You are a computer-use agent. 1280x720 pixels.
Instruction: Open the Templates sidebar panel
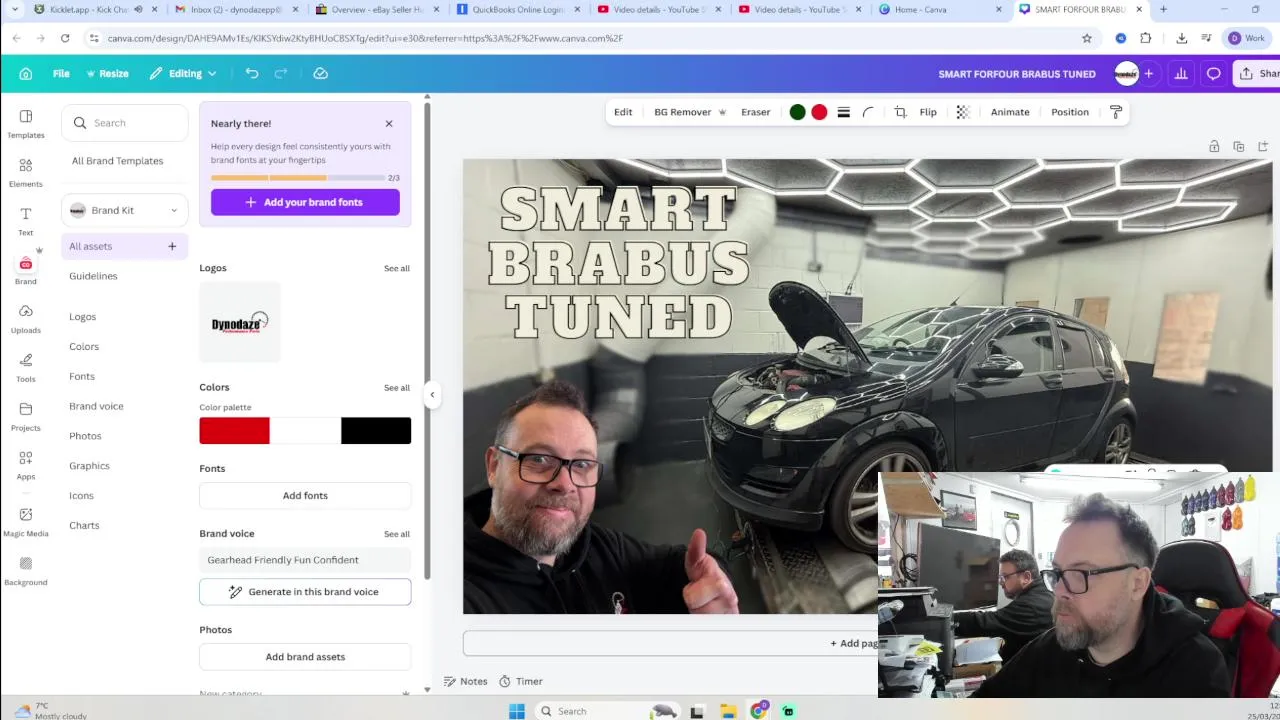pos(26,124)
